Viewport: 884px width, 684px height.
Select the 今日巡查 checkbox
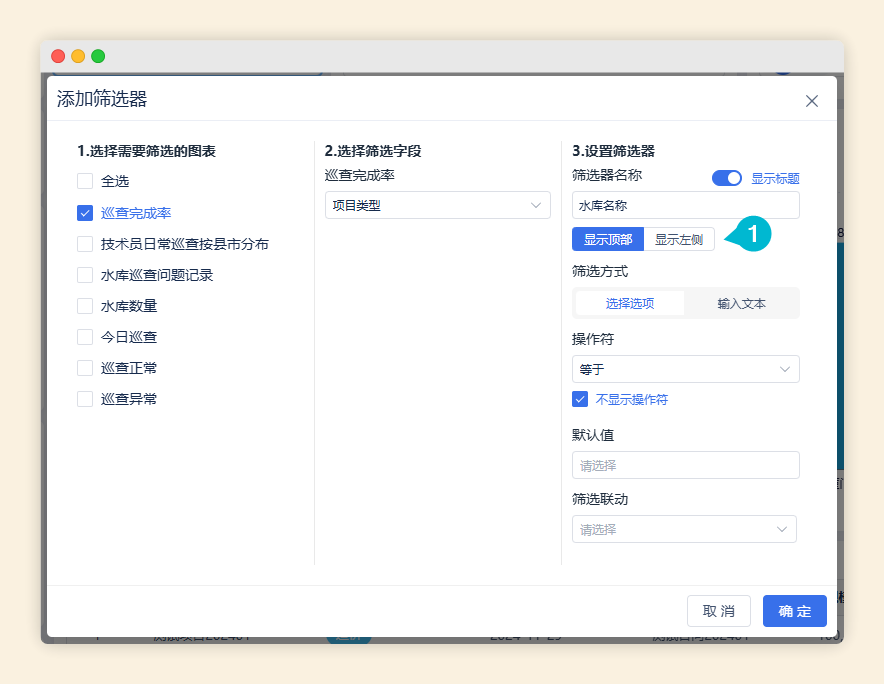[x=85, y=337]
